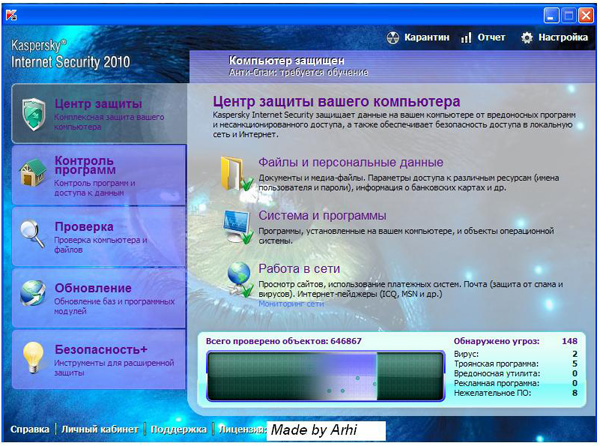Open Настройка settings
The width and height of the screenshot is (600, 446).
[563, 37]
